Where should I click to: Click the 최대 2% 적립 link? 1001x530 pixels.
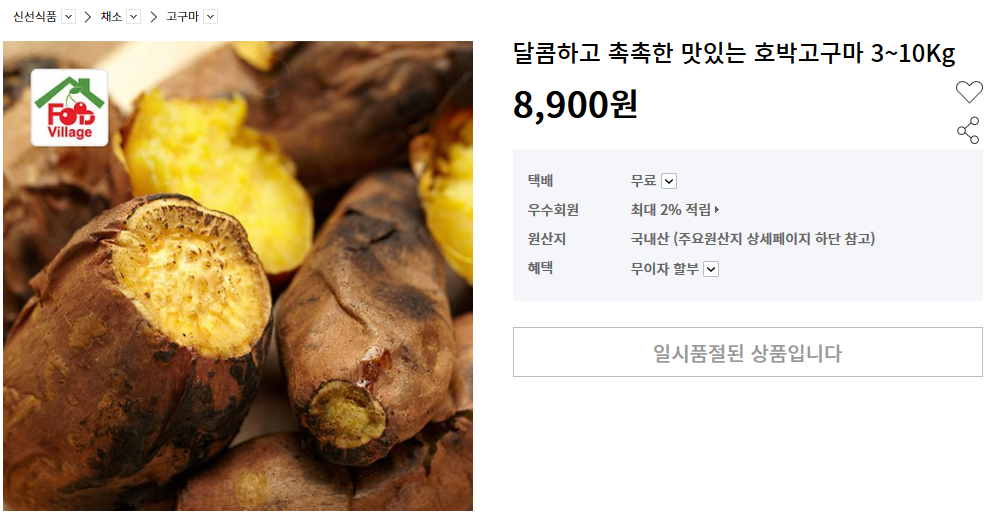(670, 209)
